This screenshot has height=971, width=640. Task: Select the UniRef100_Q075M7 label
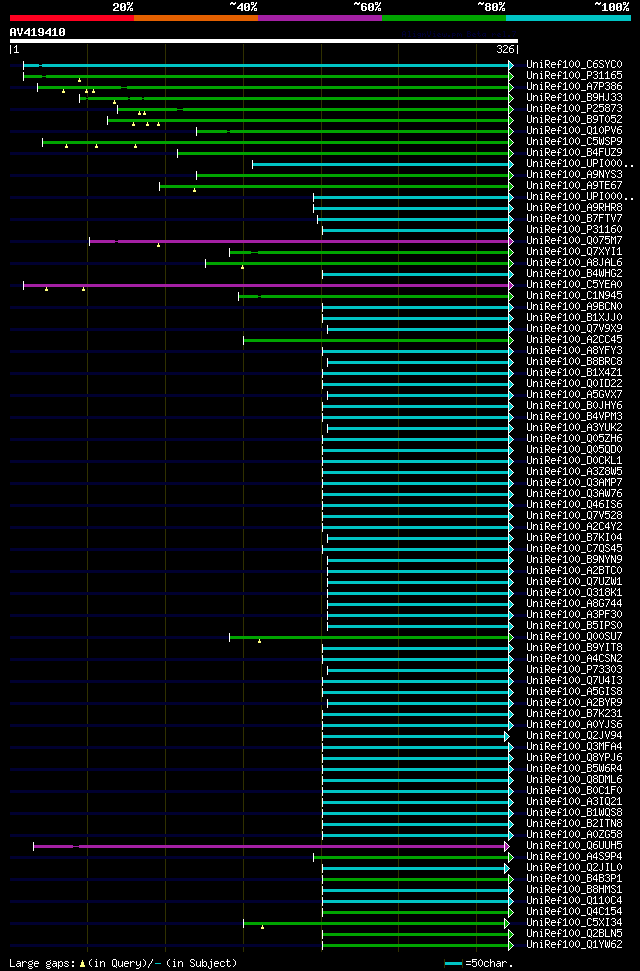574,240
